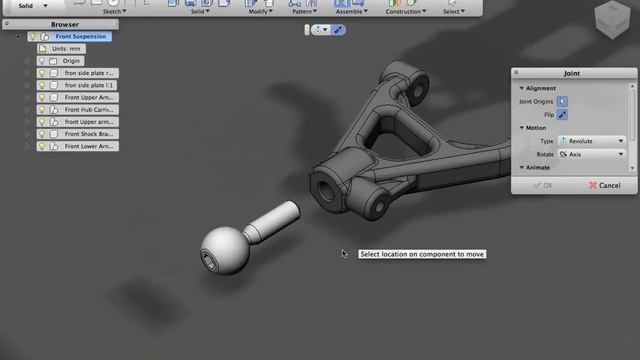The width and height of the screenshot is (640, 360).
Task: Toggle visibility of Front Suspension
Action: click(33, 37)
